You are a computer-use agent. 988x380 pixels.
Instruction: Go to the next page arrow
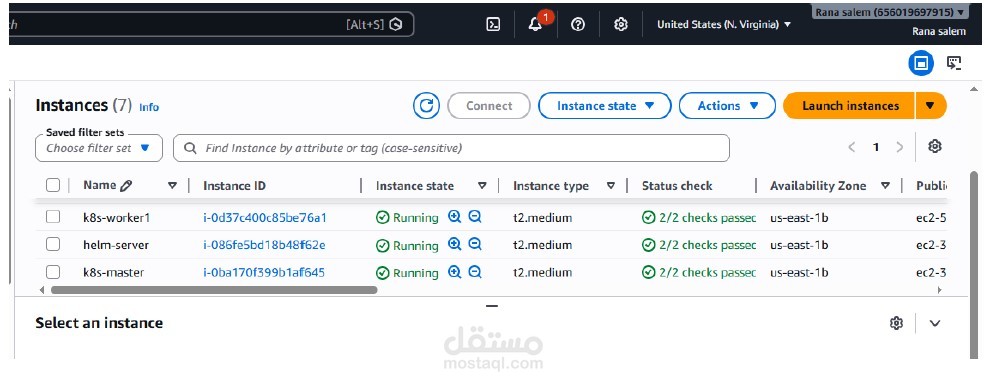tap(899, 147)
